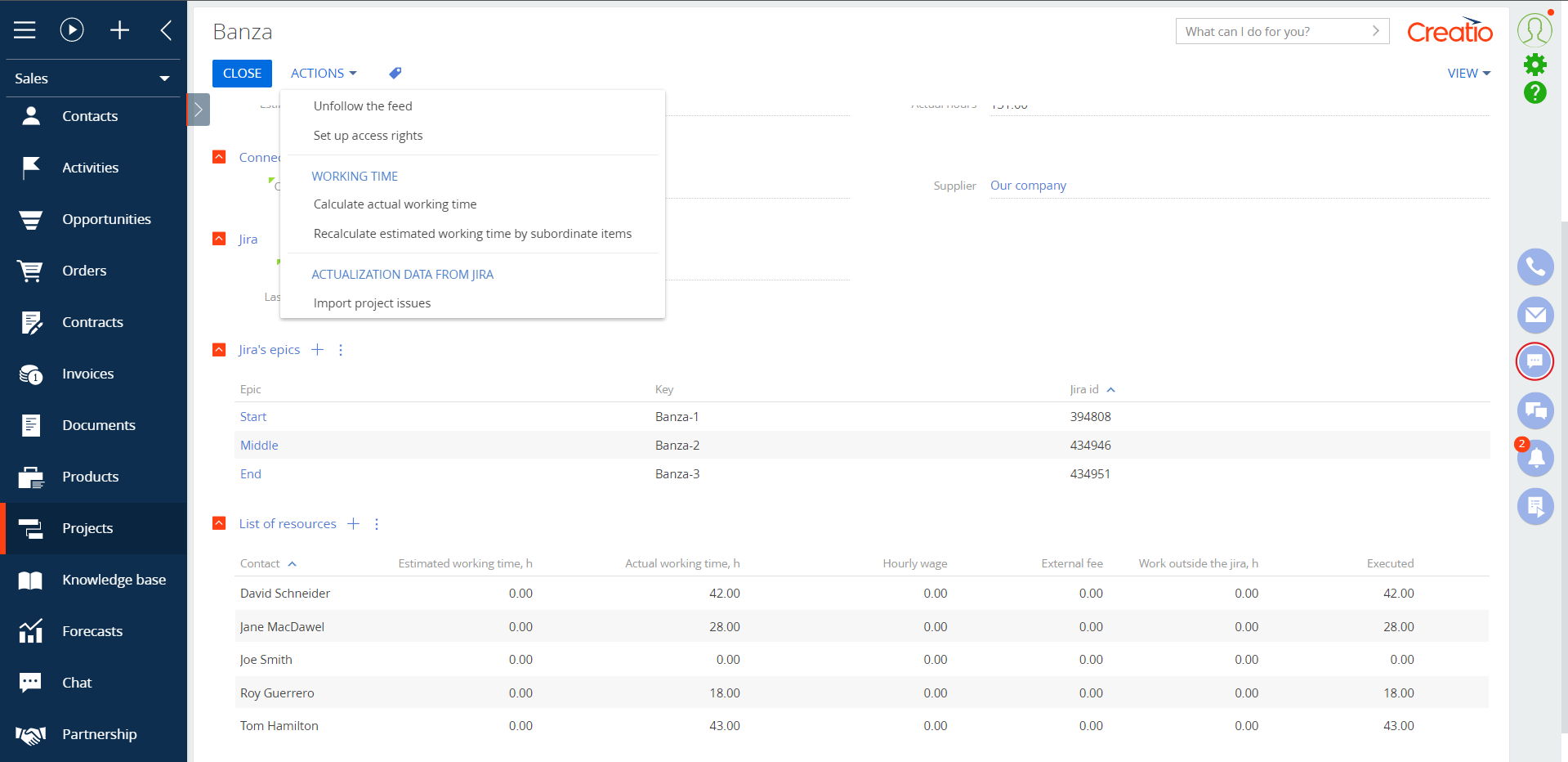Open the notifications bell icon
This screenshot has width=1568, height=762.
[1535, 458]
